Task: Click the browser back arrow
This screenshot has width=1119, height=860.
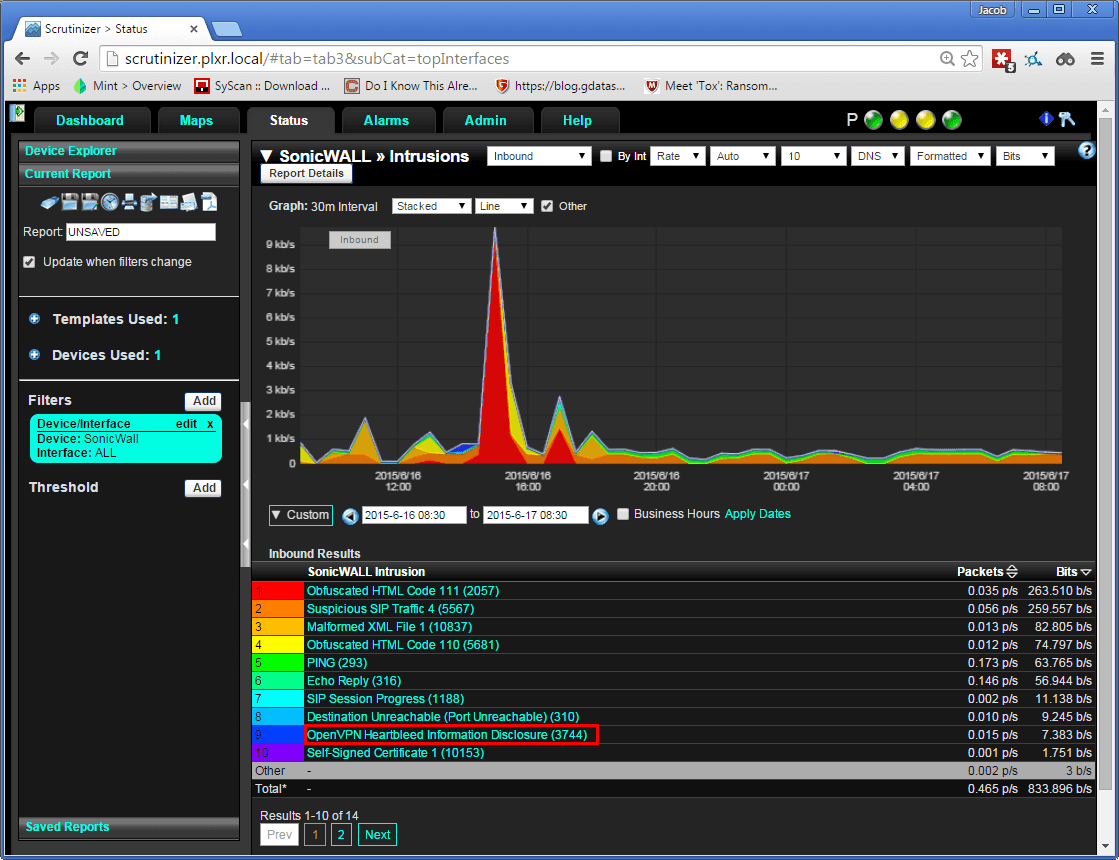Action: (x=22, y=59)
